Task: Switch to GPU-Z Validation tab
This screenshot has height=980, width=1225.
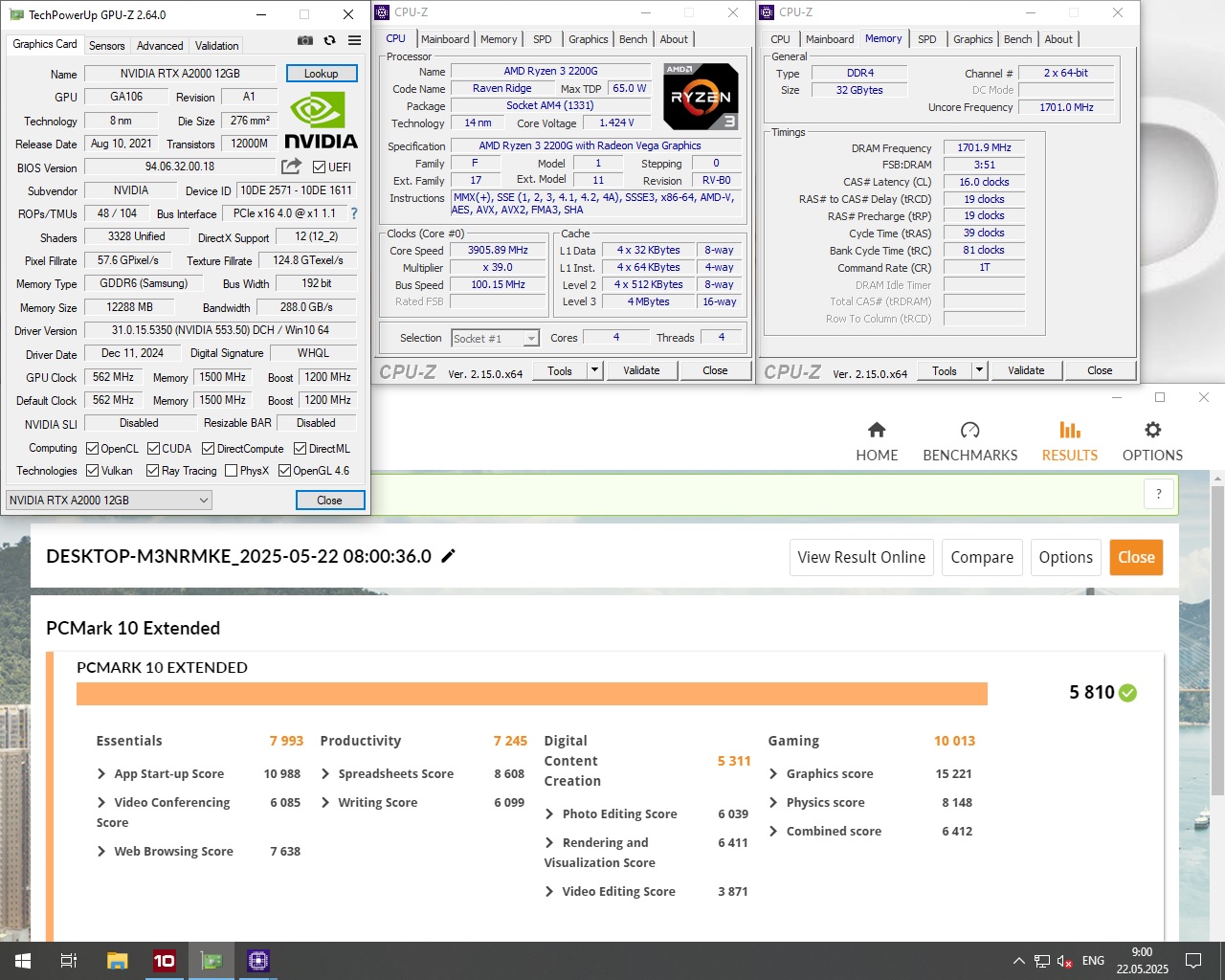Action: [x=217, y=45]
